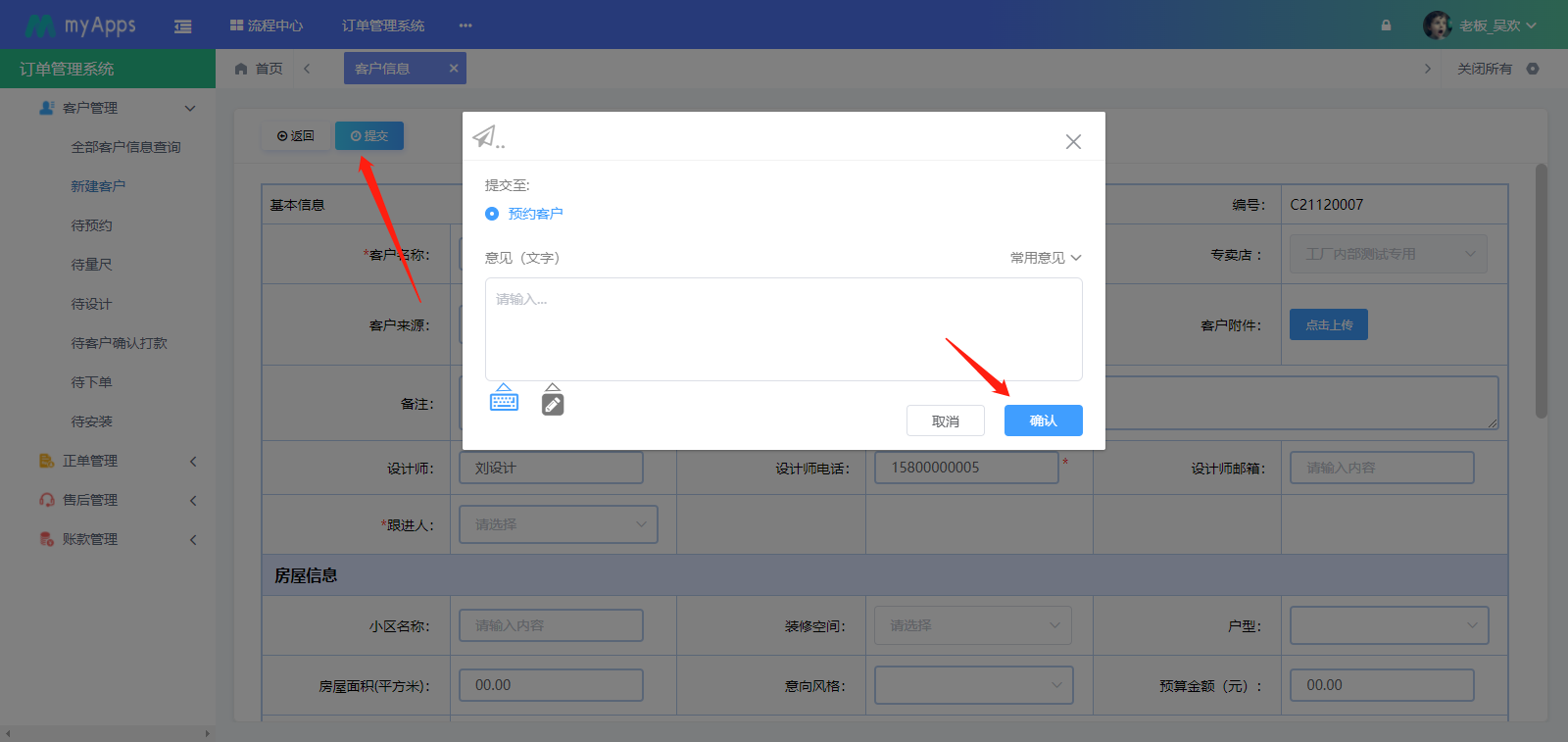Image resolution: width=1568 pixels, height=742 pixels.
Task: Select 待量尺 in the sidebar
Action: tap(92, 265)
